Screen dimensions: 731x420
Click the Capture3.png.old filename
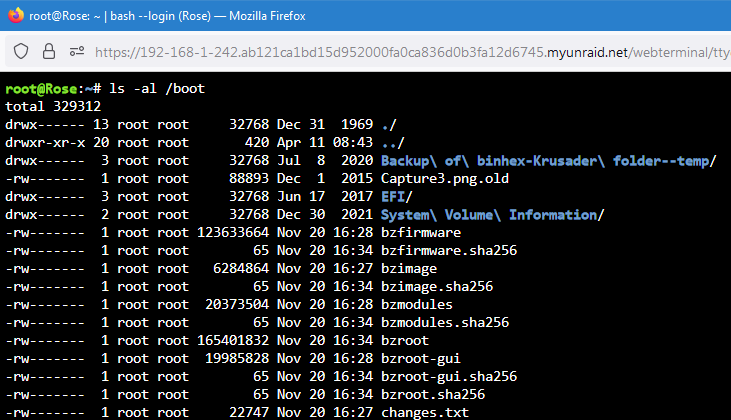coord(445,179)
